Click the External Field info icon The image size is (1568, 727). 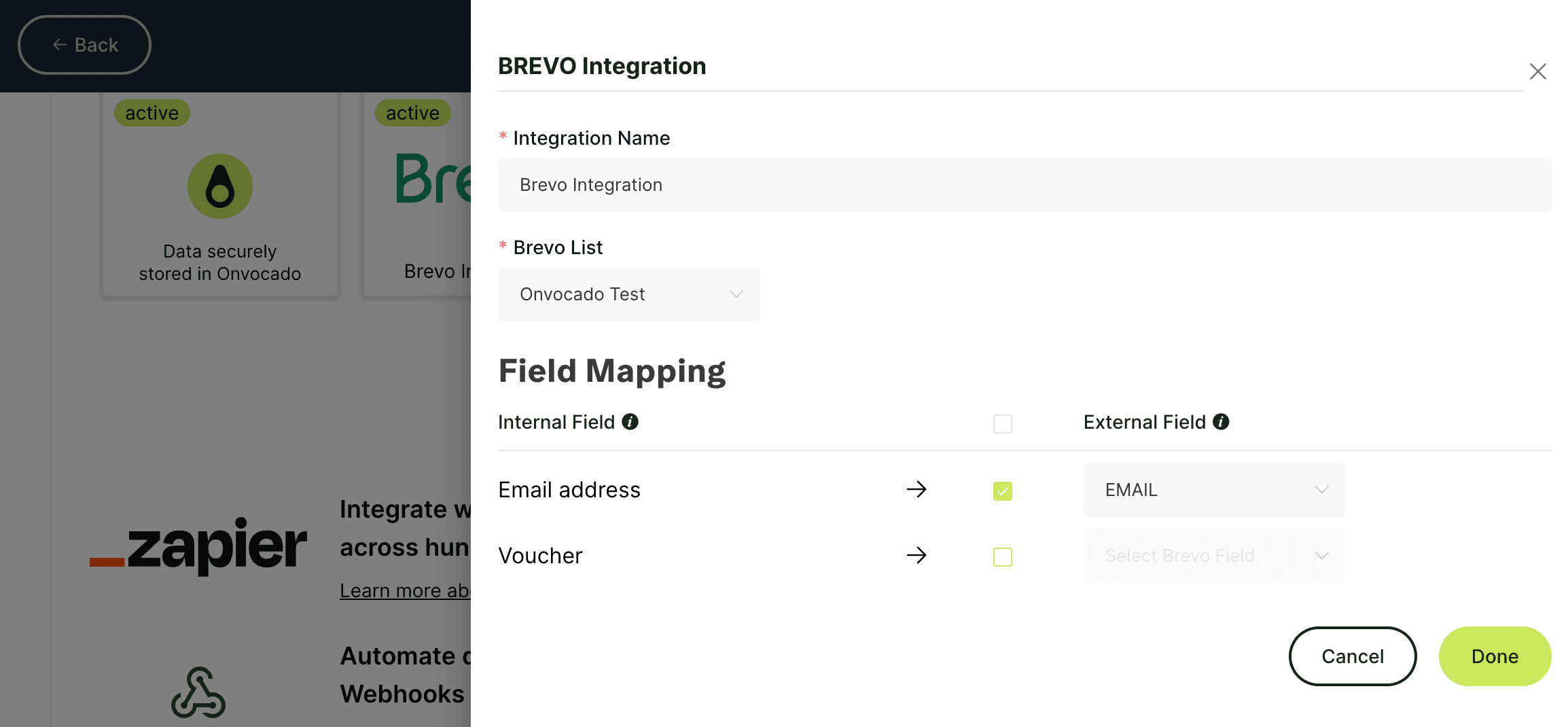(x=1221, y=422)
